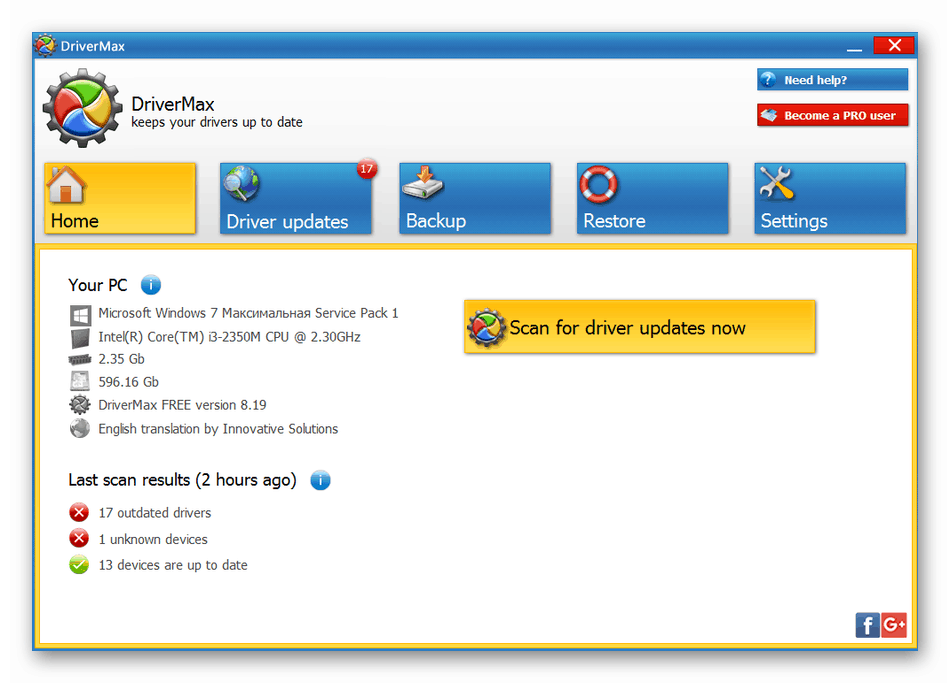The width and height of the screenshot is (950, 683).
Task: Click the red 17 updates badge
Action: [367, 168]
